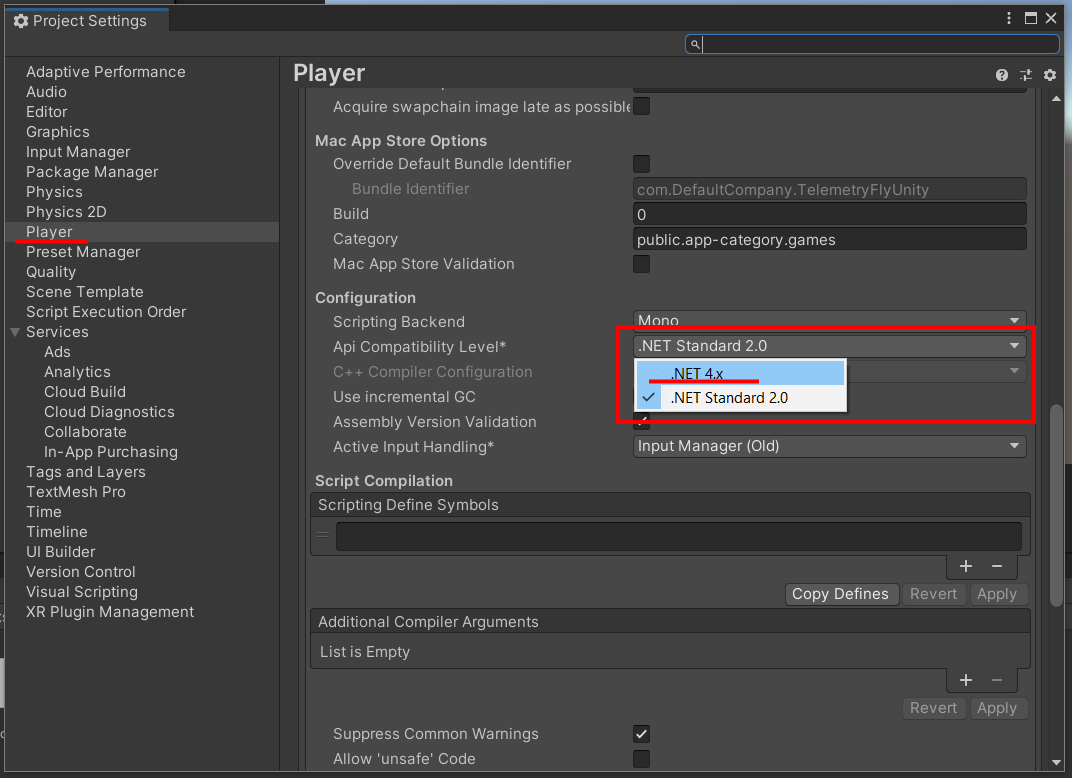
Task: Add a Scripting Define Symbol with plus
Action: 965,566
